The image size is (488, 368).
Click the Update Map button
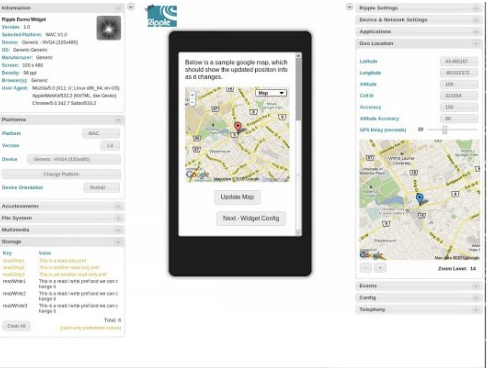pos(237,197)
